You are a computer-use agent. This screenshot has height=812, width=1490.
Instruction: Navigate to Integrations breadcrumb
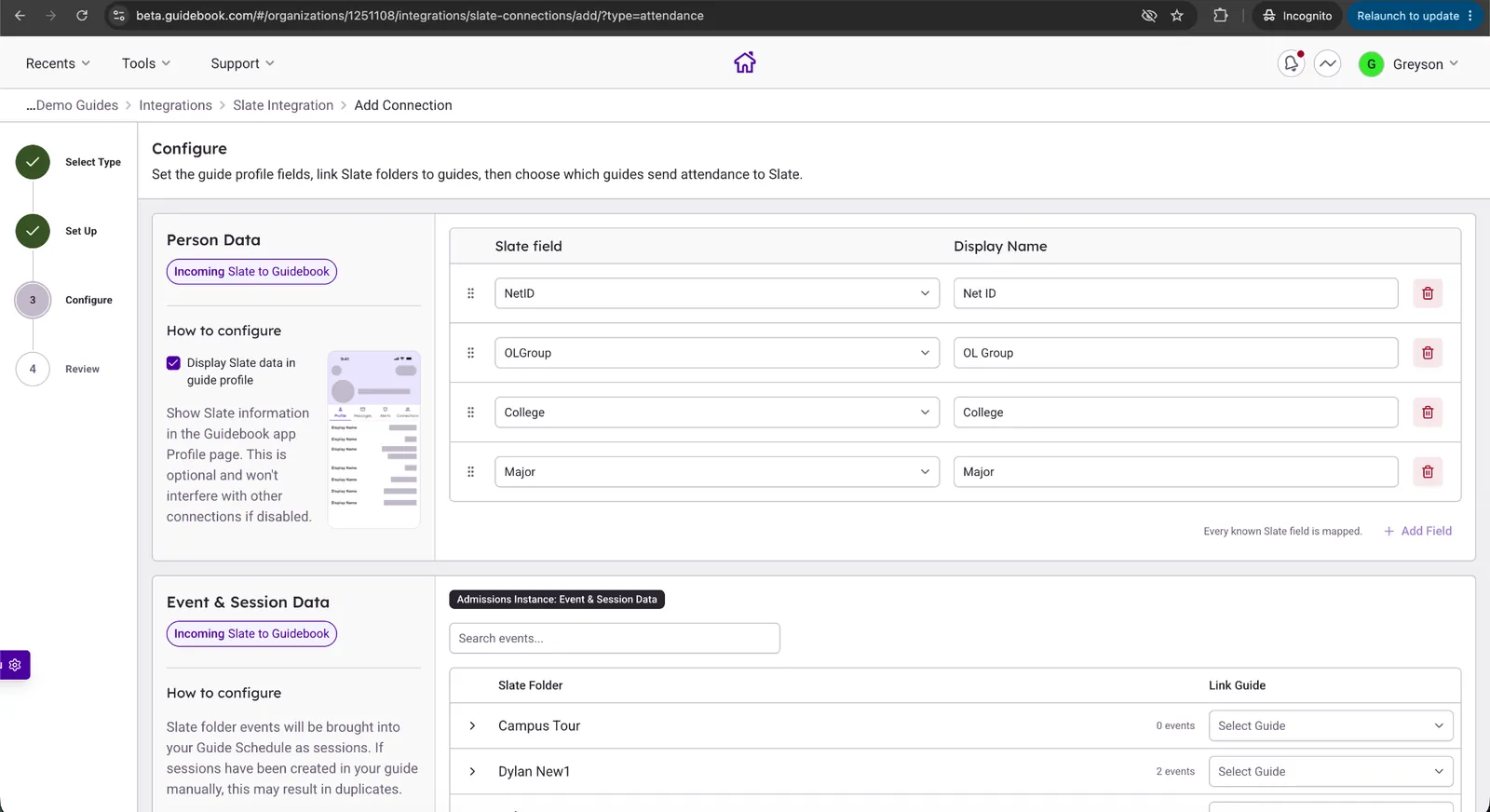pyautogui.click(x=175, y=105)
